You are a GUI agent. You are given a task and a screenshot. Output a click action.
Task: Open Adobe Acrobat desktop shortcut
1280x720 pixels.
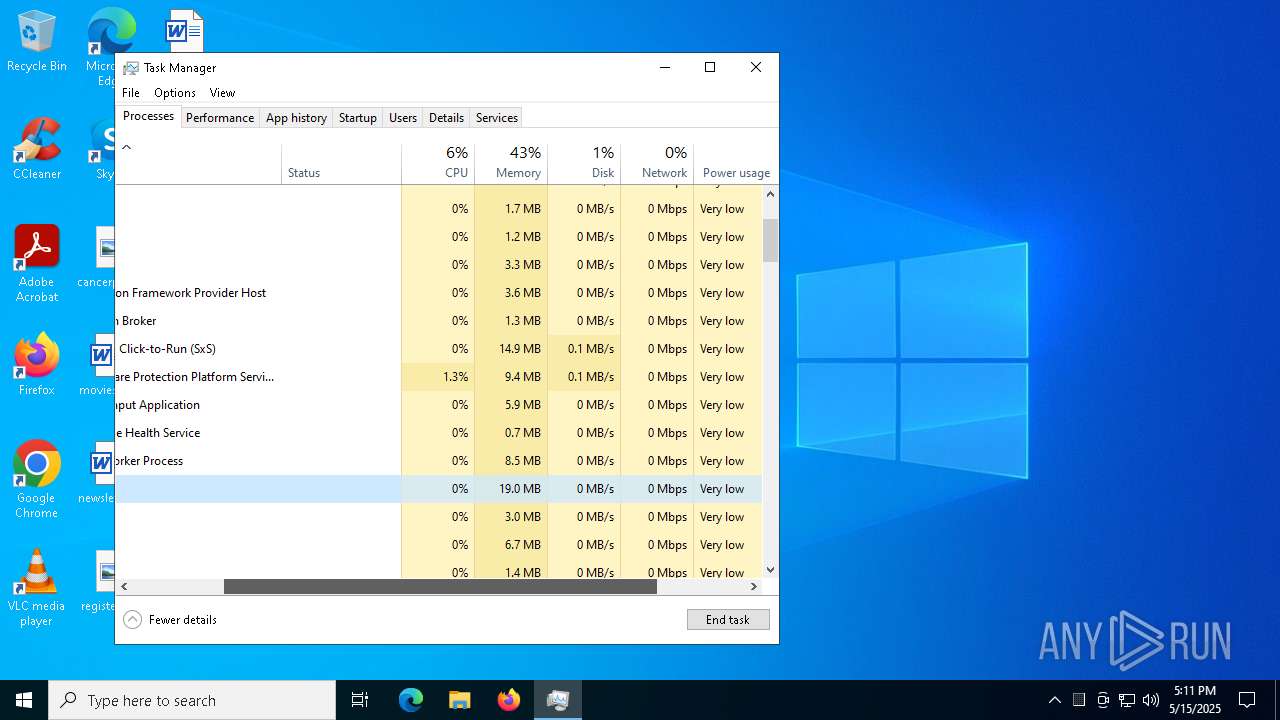coord(37,264)
